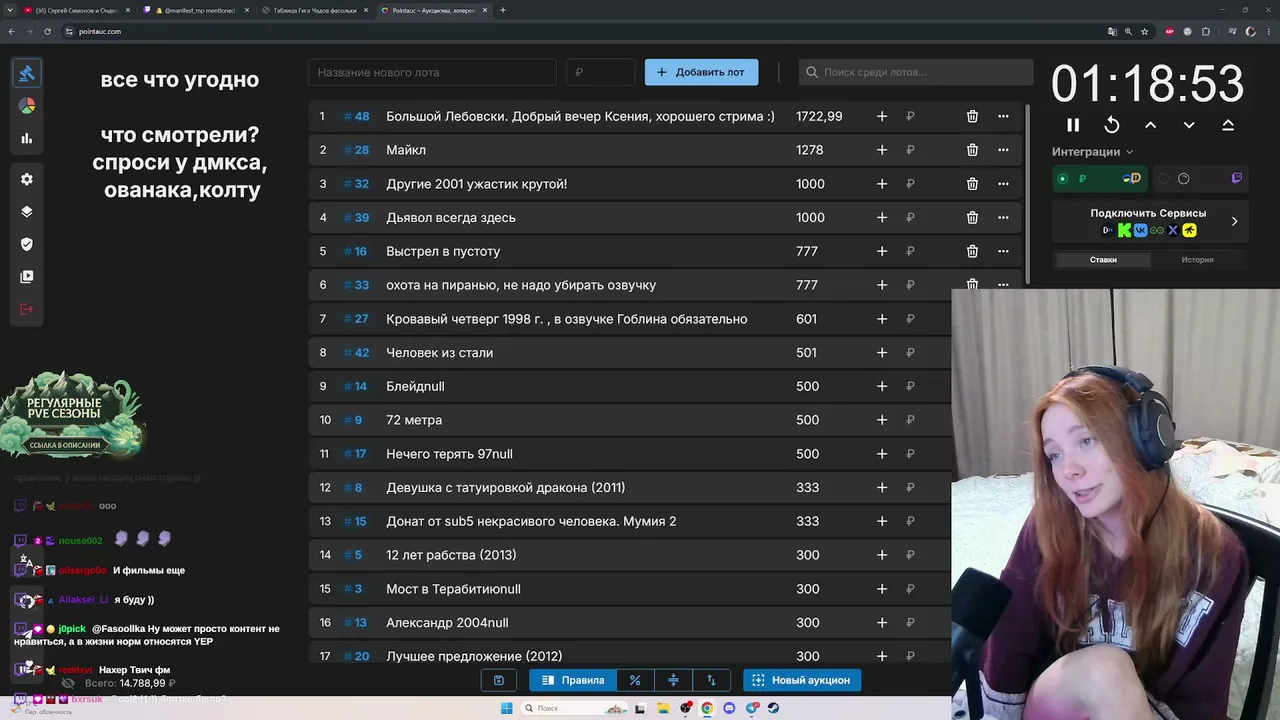Open the statistics bar chart page
This screenshot has height=720, width=1280.
27,139
